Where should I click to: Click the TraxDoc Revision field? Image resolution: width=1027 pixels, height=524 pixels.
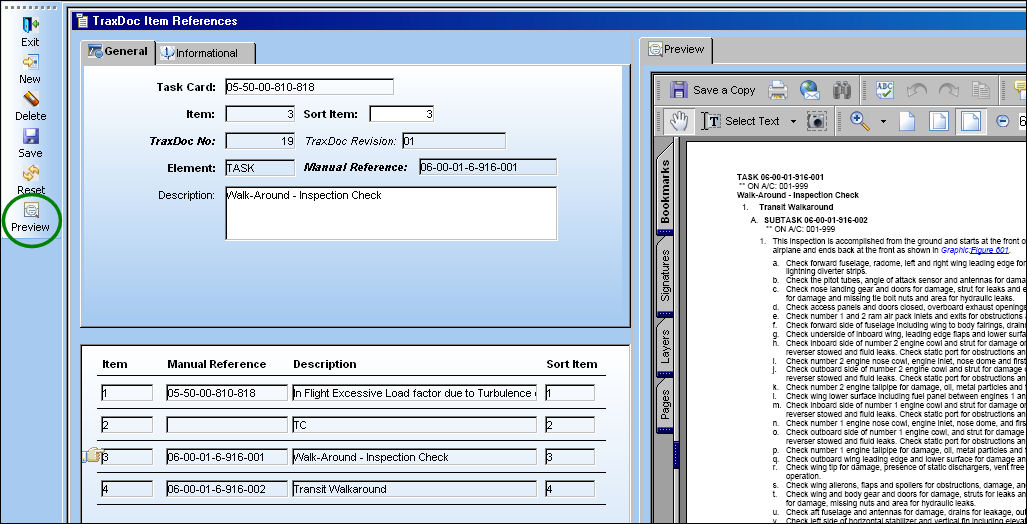454,141
